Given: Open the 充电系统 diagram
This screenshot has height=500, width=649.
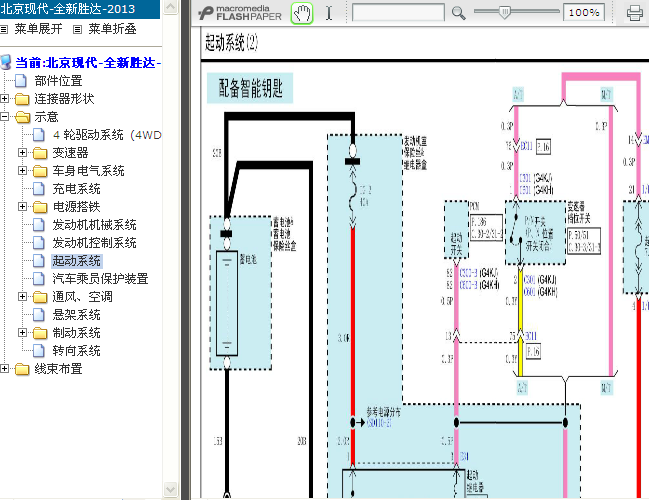Looking at the screenshot, I should [77, 189].
